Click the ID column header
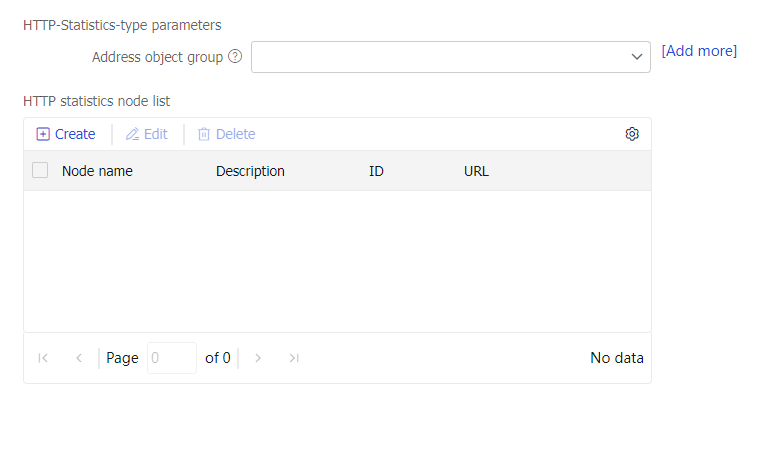 coord(376,171)
